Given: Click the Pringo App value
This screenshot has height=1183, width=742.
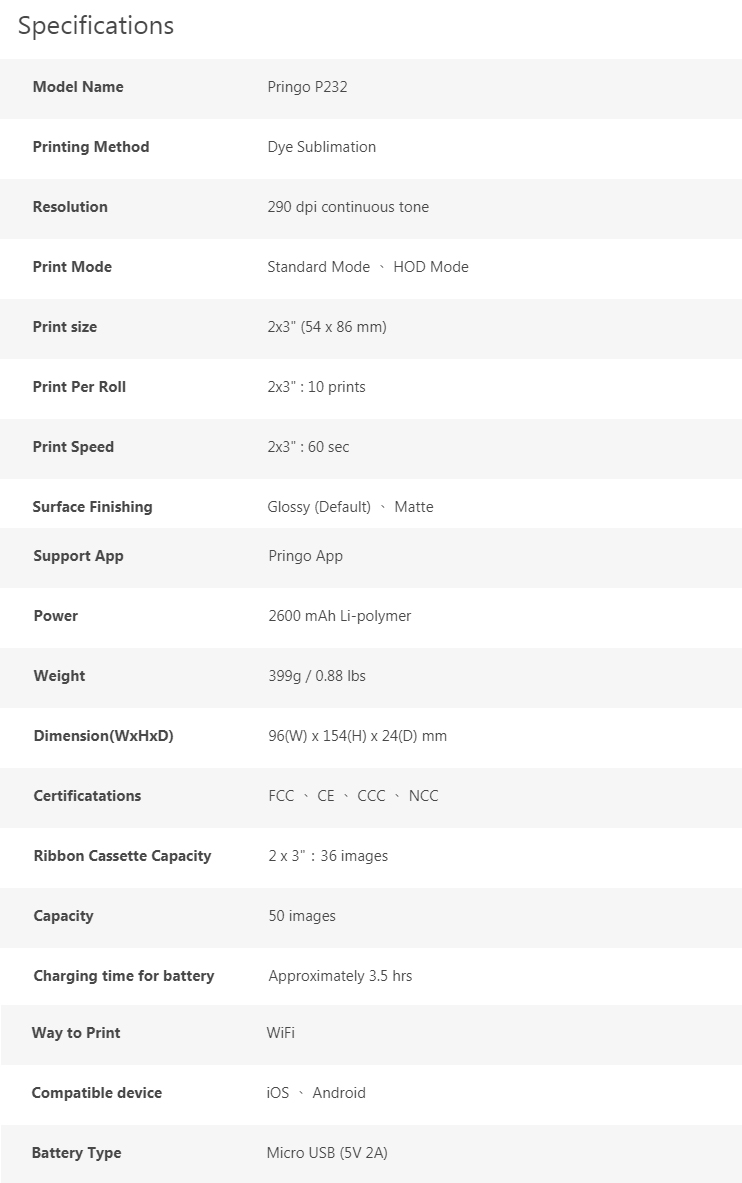Looking at the screenshot, I should point(306,556).
